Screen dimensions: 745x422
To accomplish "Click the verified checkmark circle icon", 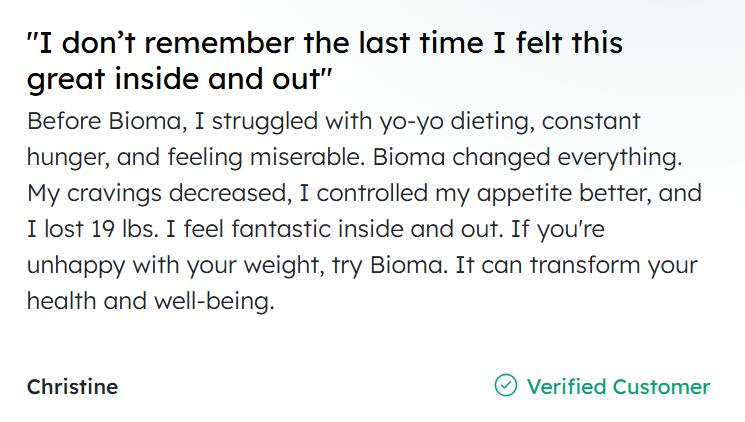I will (x=506, y=386).
